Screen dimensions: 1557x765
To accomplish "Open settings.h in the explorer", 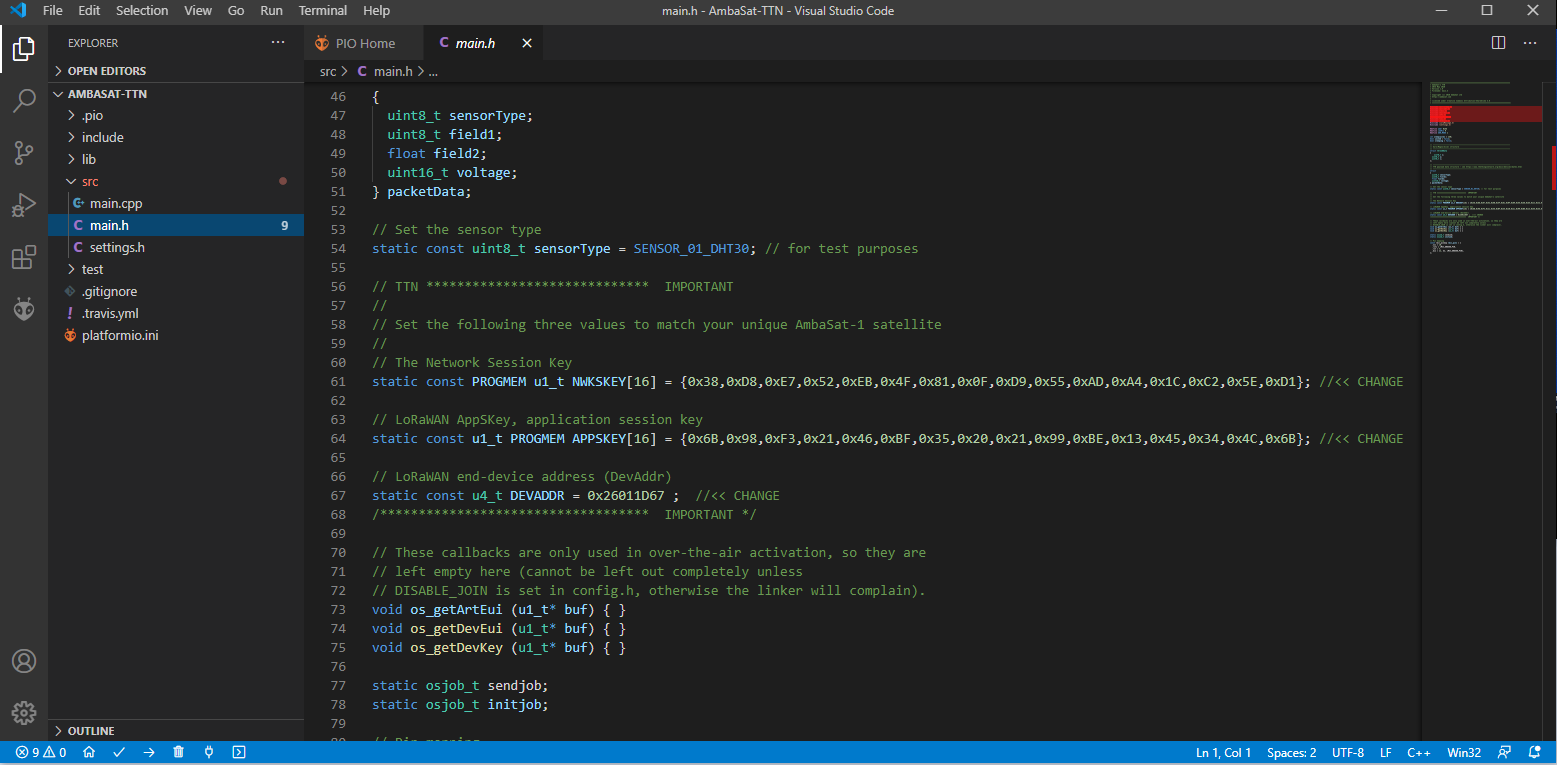I will [x=176, y=248].
